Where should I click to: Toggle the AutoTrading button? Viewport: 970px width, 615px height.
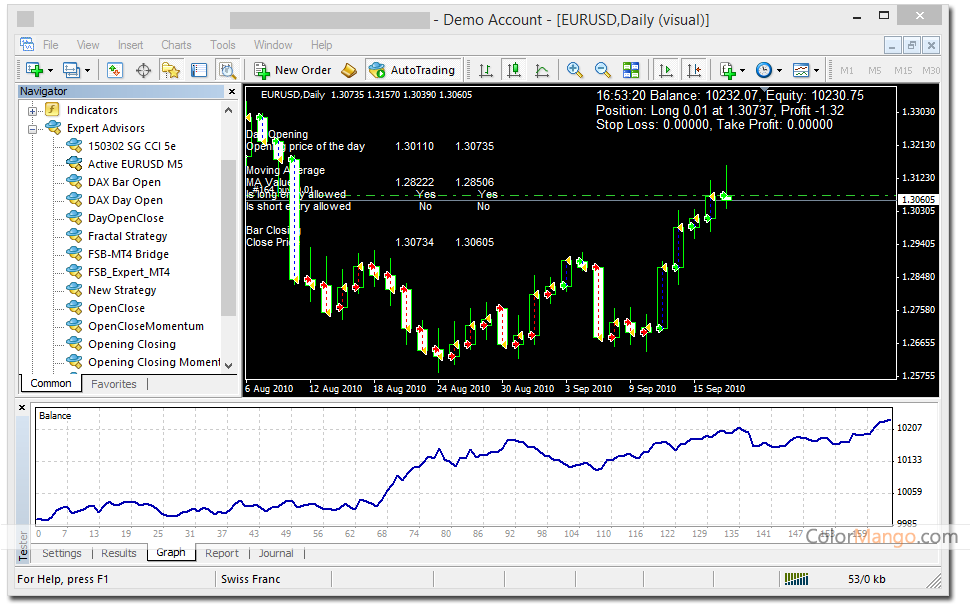[x=413, y=70]
